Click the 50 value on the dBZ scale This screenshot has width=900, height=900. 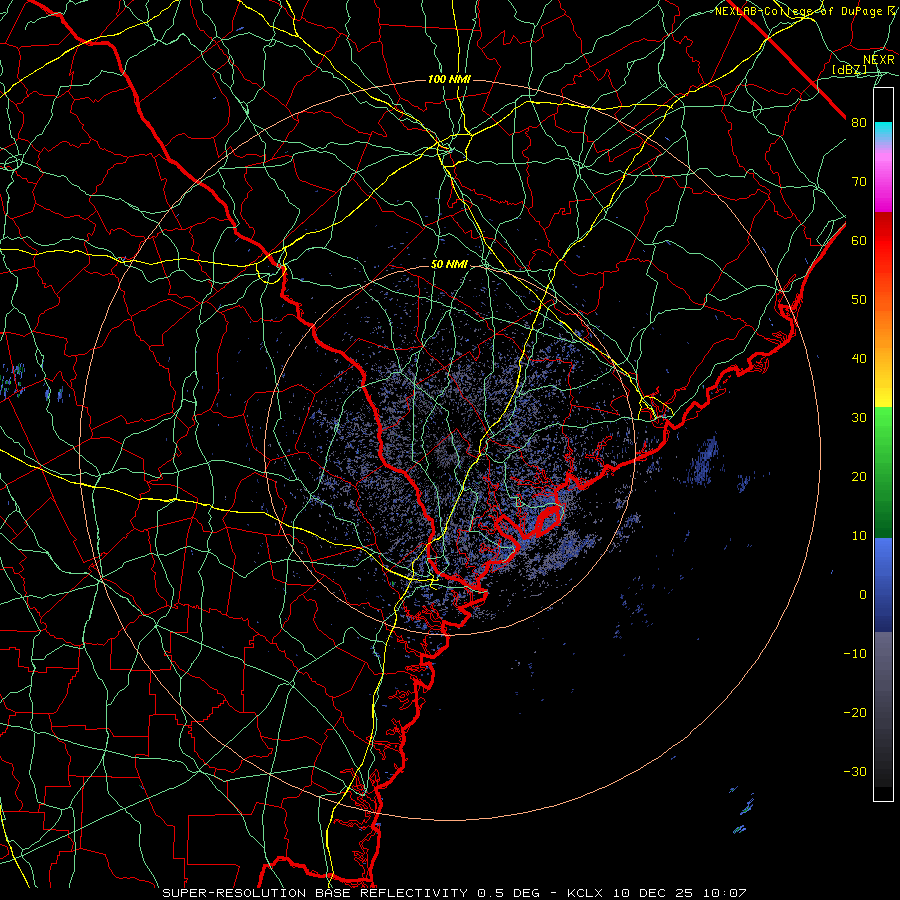(859, 300)
